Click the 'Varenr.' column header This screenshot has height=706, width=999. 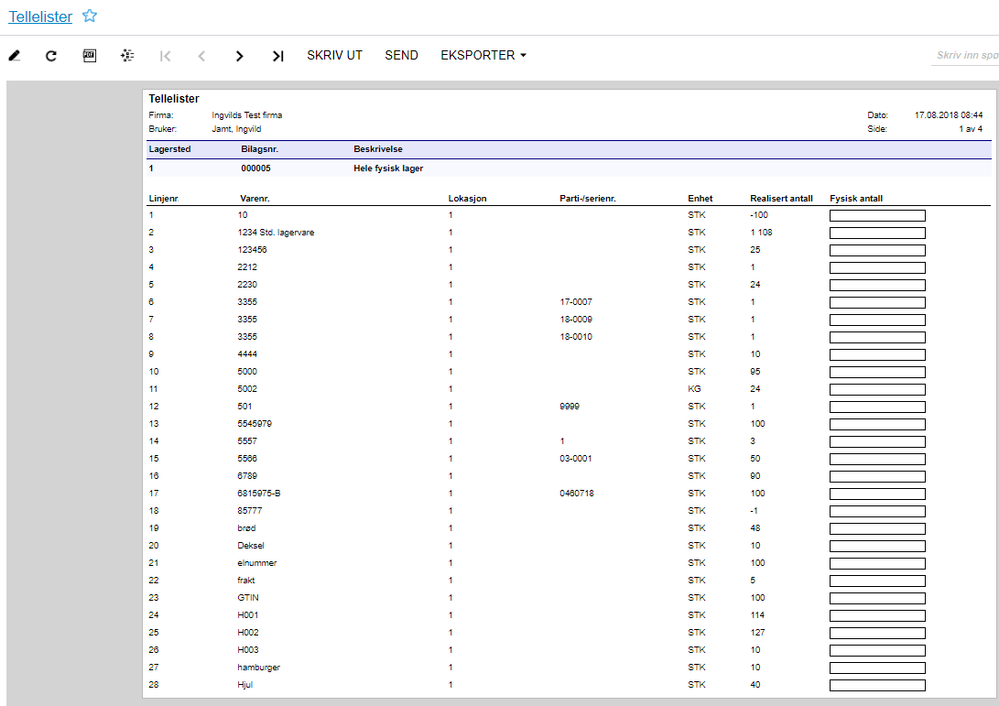coord(255,198)
